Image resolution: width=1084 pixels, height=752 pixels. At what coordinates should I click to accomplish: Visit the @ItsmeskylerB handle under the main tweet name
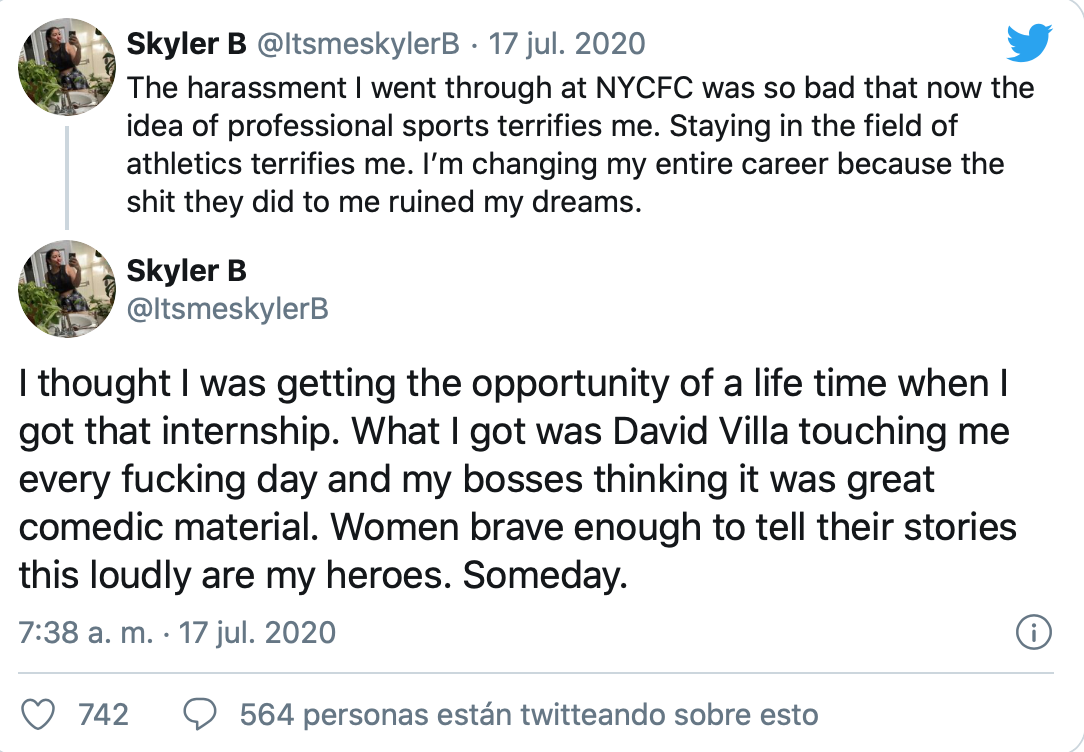[227, 309]
